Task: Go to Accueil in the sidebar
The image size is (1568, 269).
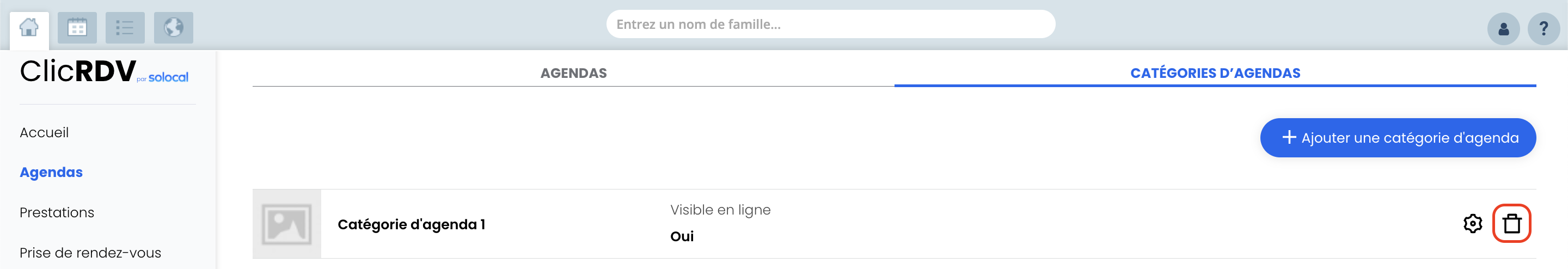Action: [44, 133]
